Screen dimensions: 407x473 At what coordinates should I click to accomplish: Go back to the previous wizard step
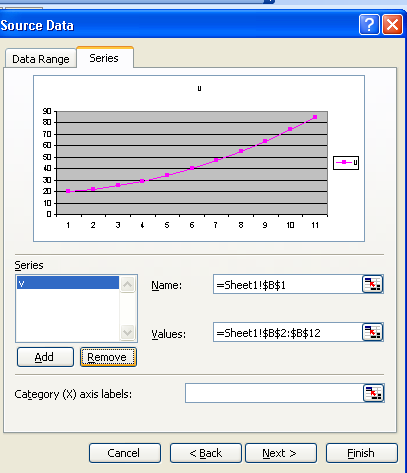click(206, 453)
